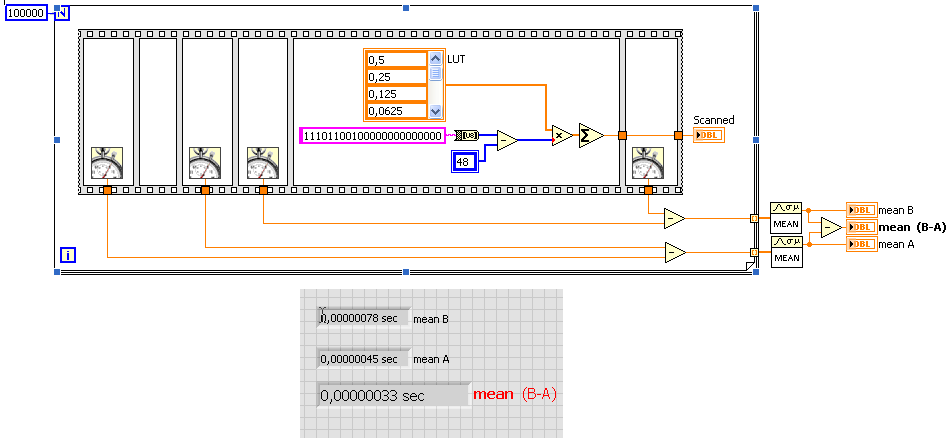Click the upper MEAN function icon

786,217
